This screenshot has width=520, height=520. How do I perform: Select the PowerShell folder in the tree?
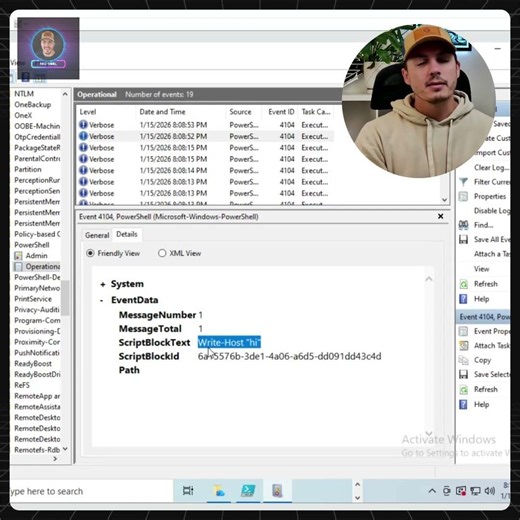click(32, 245)
